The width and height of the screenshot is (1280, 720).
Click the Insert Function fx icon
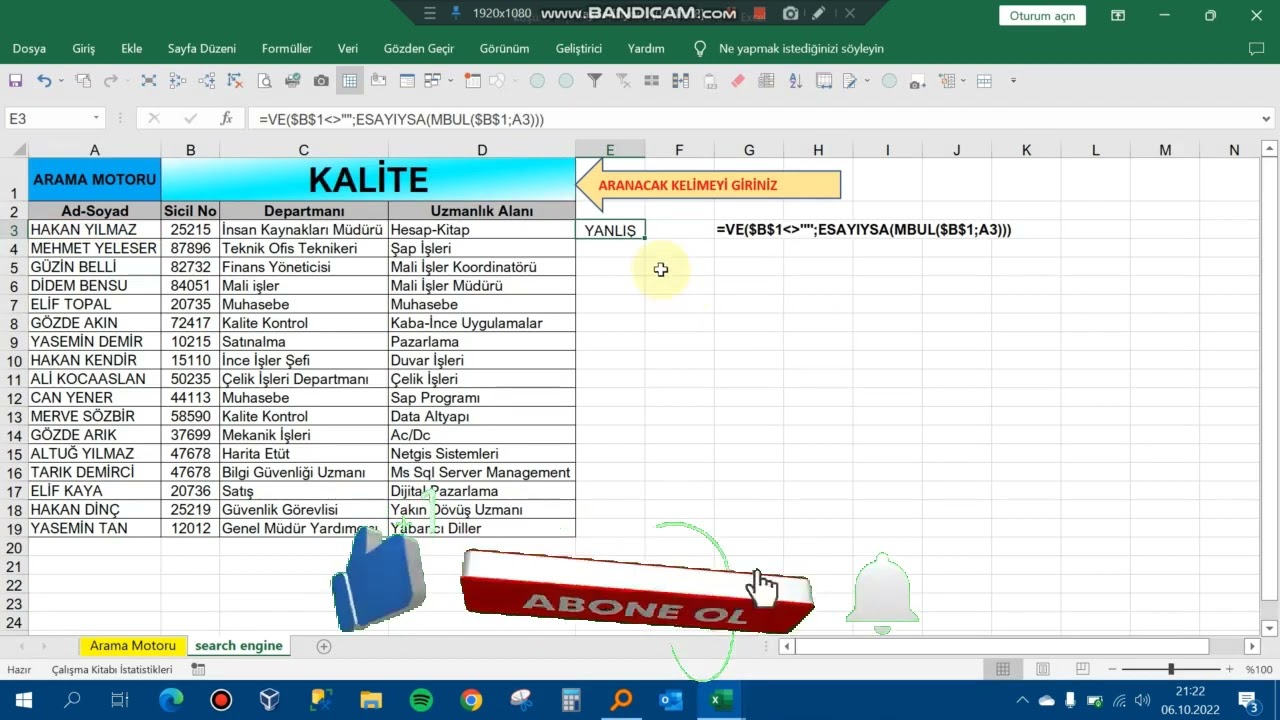point(227,118)
